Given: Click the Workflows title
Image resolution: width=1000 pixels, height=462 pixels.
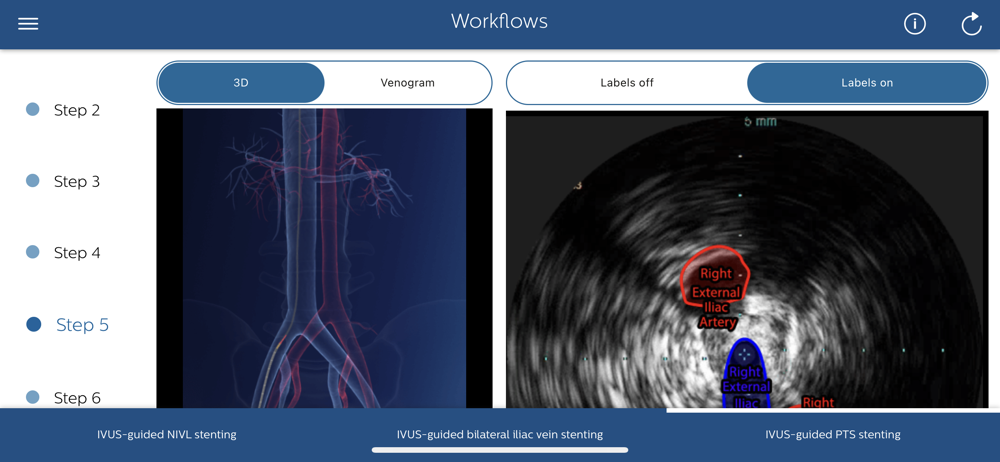Looking at the screenshot, I should [x=499, y=21].
